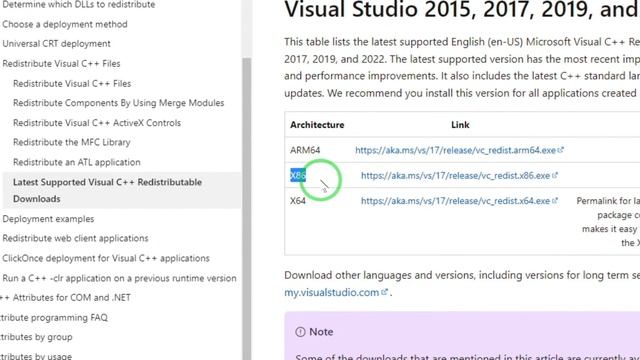
Task: Open 'Attributes by group' sidebar item
Action: (x=36, y=337)
